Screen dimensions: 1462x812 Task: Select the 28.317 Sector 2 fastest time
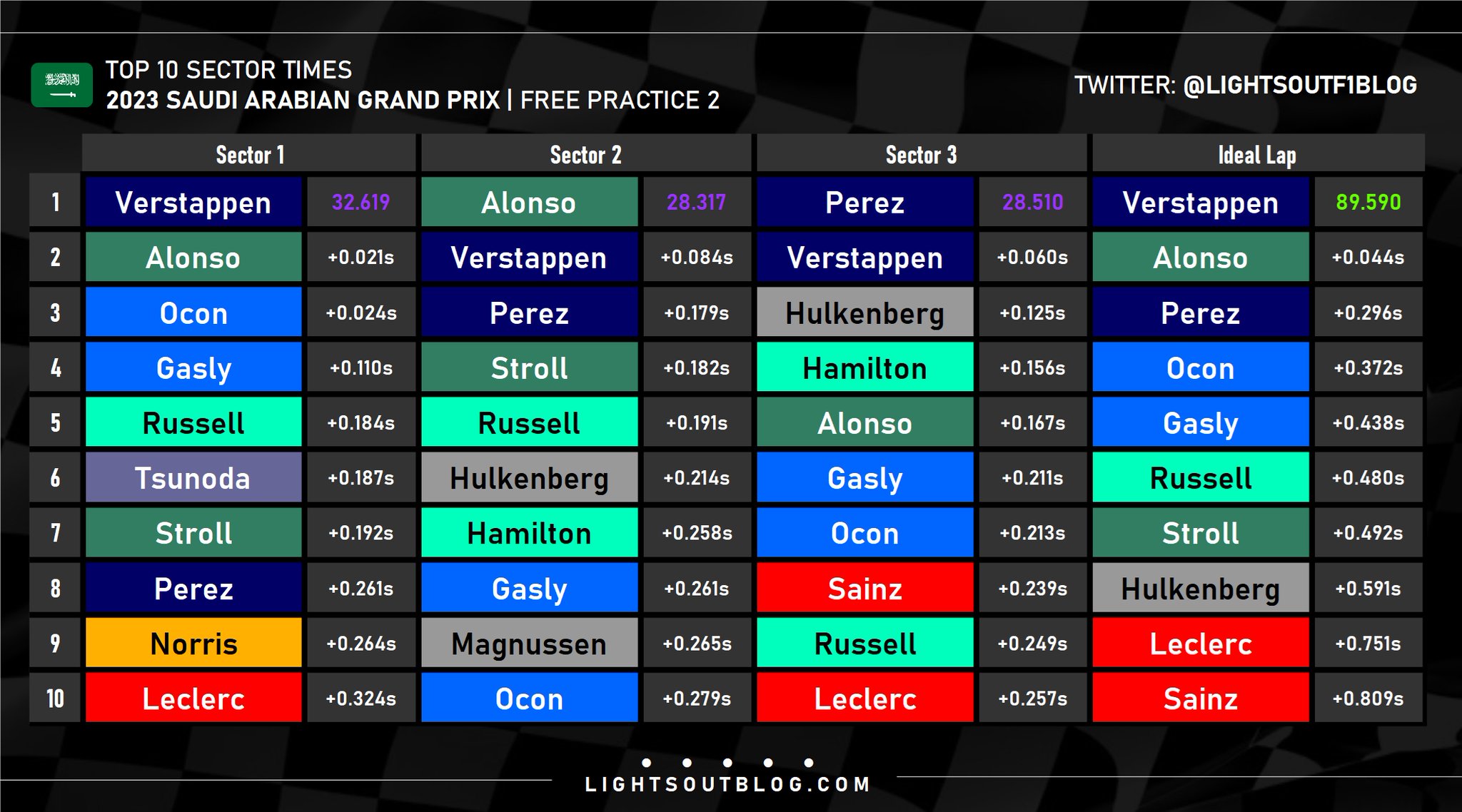tap(696, 202)
